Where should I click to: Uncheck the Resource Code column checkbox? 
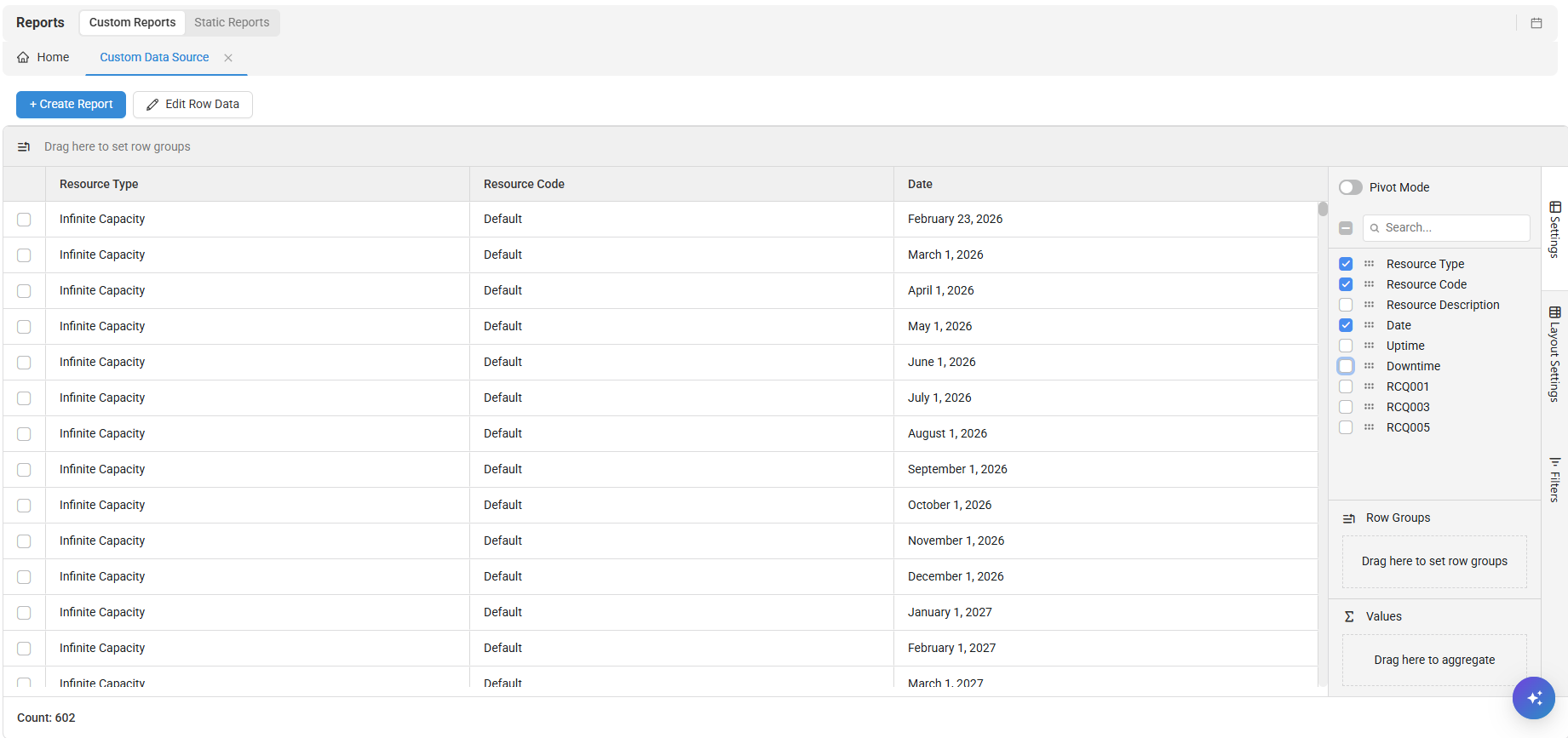click(1346, 284)
